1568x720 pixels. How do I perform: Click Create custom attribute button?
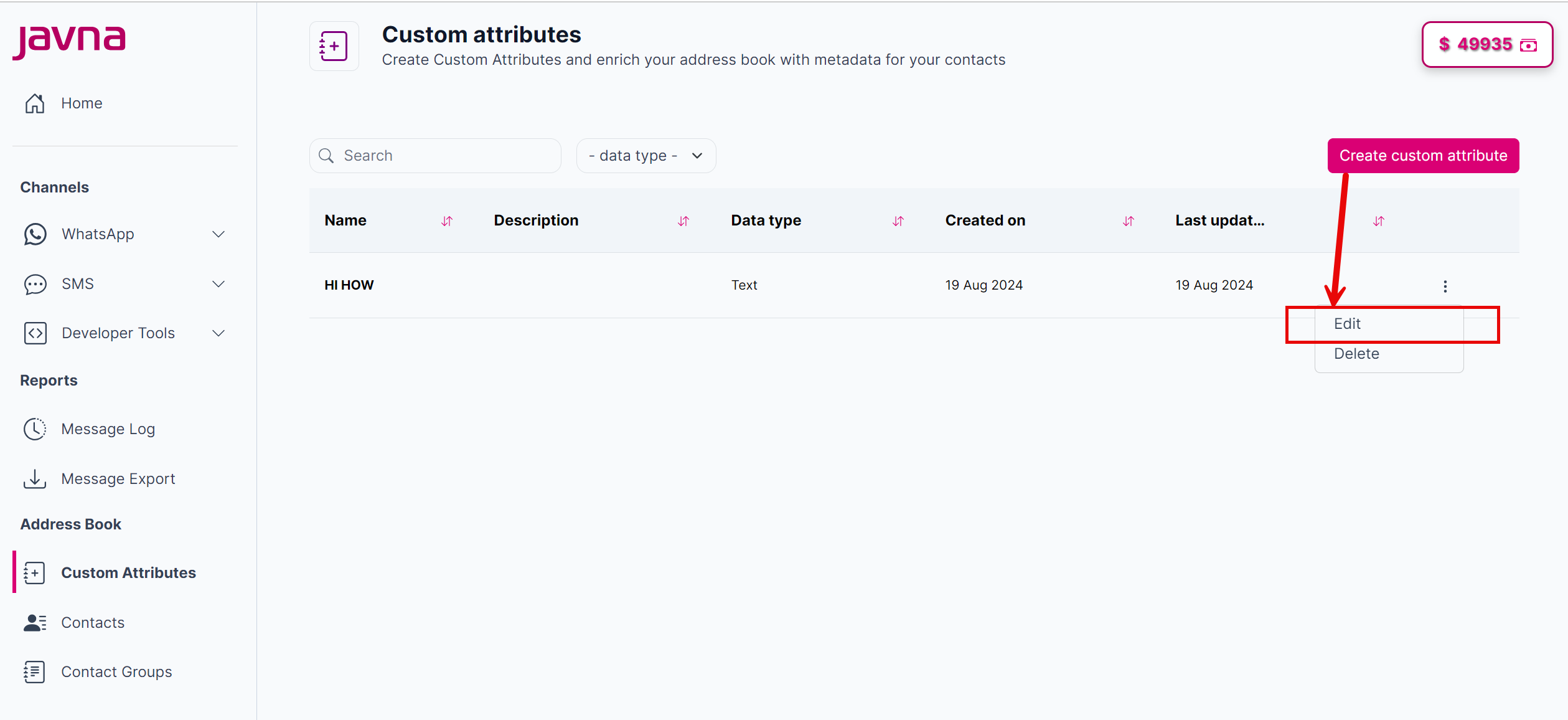[x=1423, y=156]
